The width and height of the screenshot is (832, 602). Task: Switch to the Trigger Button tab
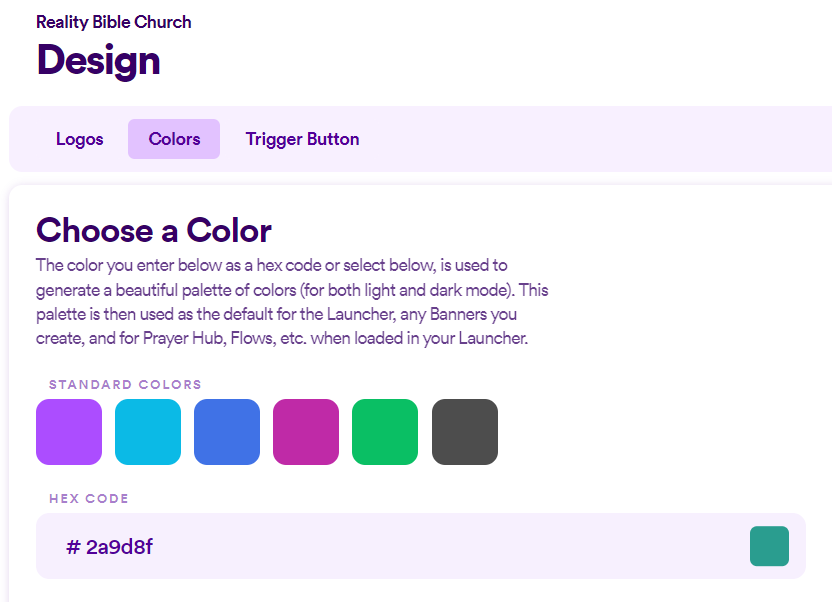point(302,139)
